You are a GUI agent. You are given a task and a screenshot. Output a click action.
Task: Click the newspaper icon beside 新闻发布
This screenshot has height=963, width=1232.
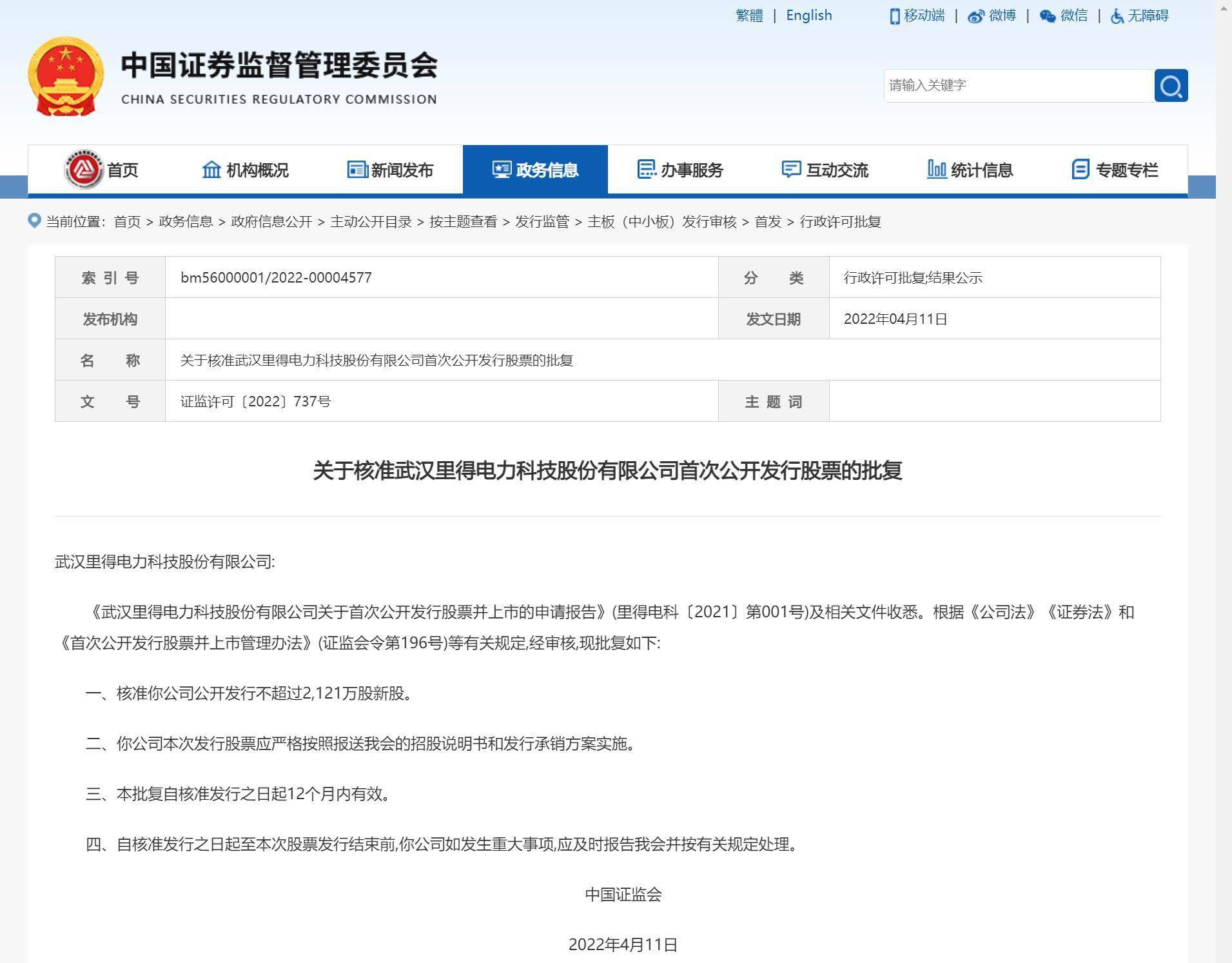pos(357,170)
